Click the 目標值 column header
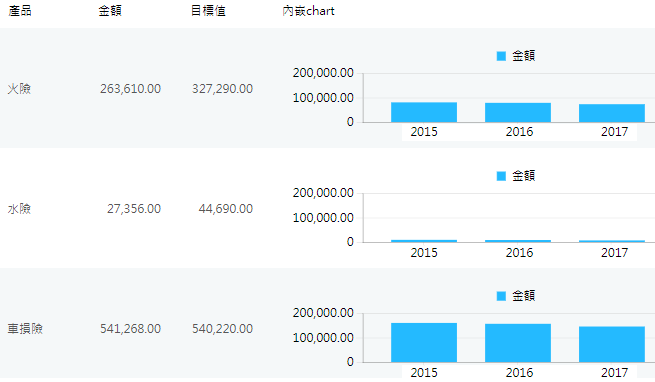 click(208, 11)
